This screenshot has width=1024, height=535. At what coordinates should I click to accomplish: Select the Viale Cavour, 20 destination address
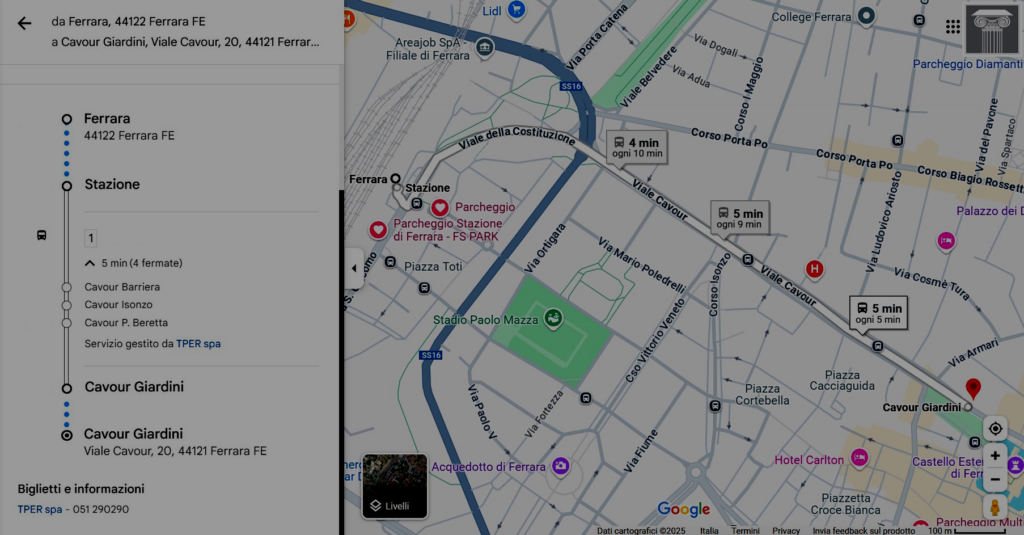click(175, 451)
